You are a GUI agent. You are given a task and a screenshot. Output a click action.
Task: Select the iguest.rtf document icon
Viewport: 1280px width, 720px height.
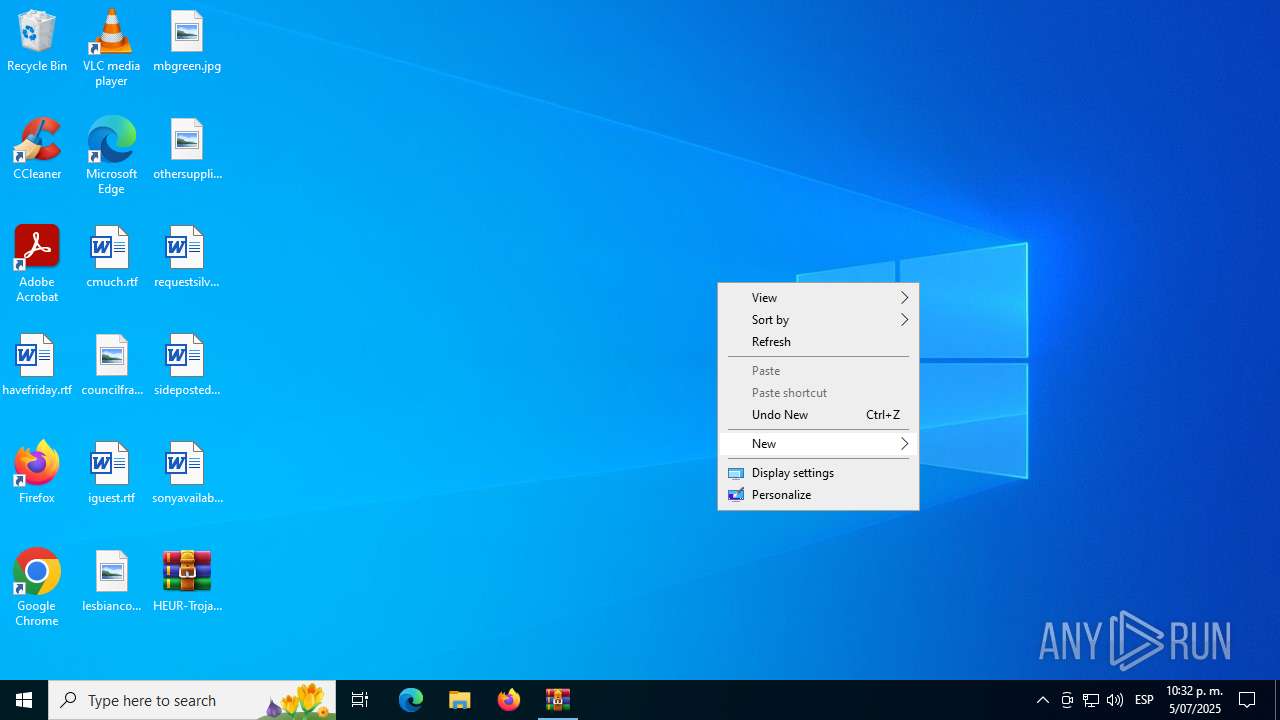point(111,473)
